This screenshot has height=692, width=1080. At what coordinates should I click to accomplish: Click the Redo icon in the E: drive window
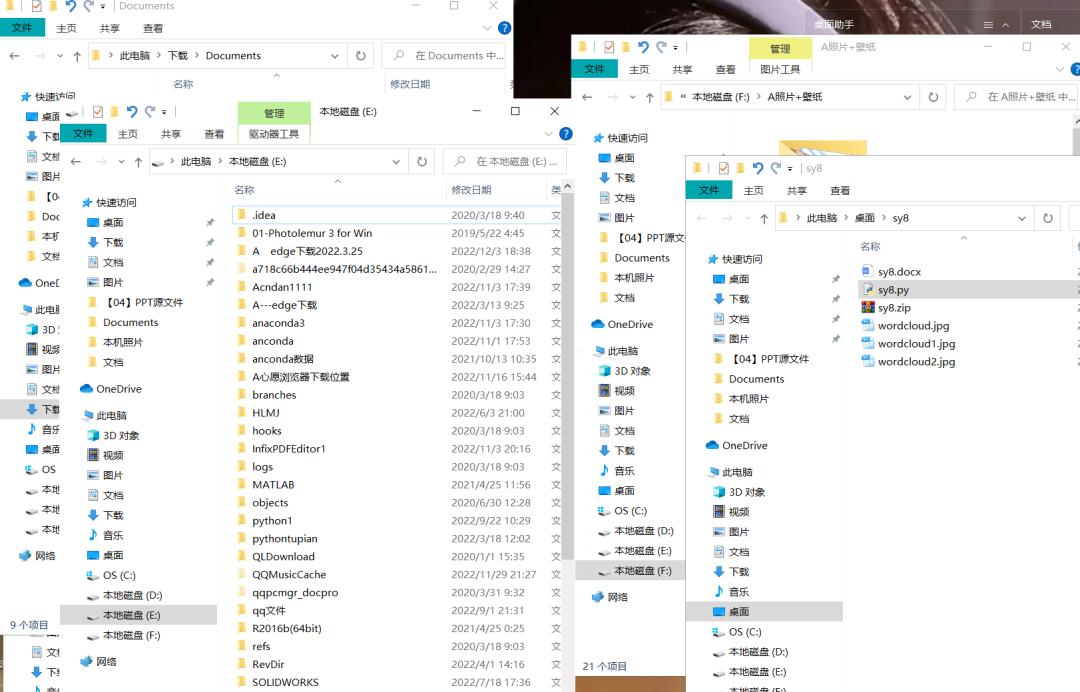pos(149,112)
